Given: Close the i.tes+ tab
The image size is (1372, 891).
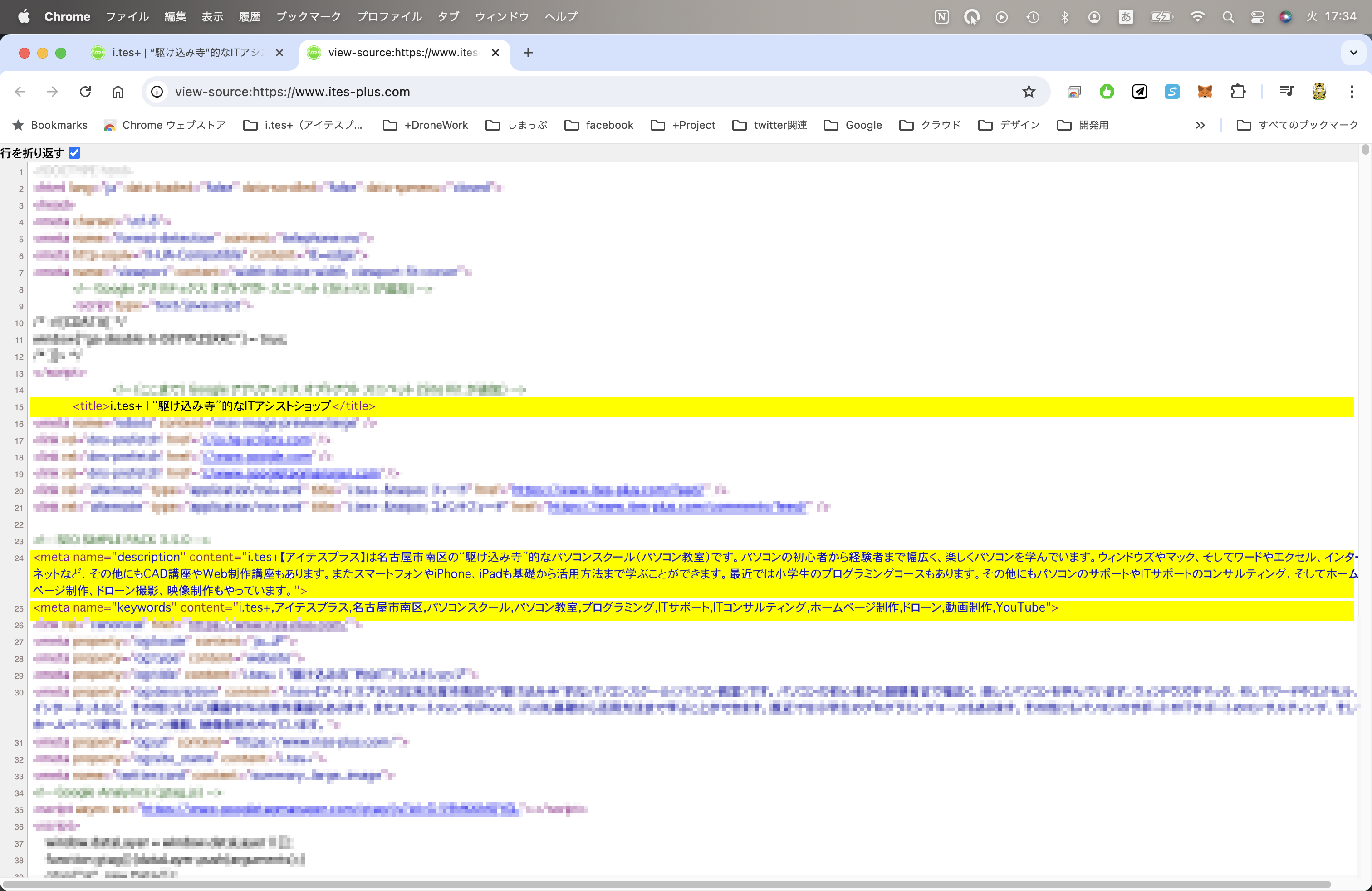Looking at the screenshot, I should tap(279, 53).
